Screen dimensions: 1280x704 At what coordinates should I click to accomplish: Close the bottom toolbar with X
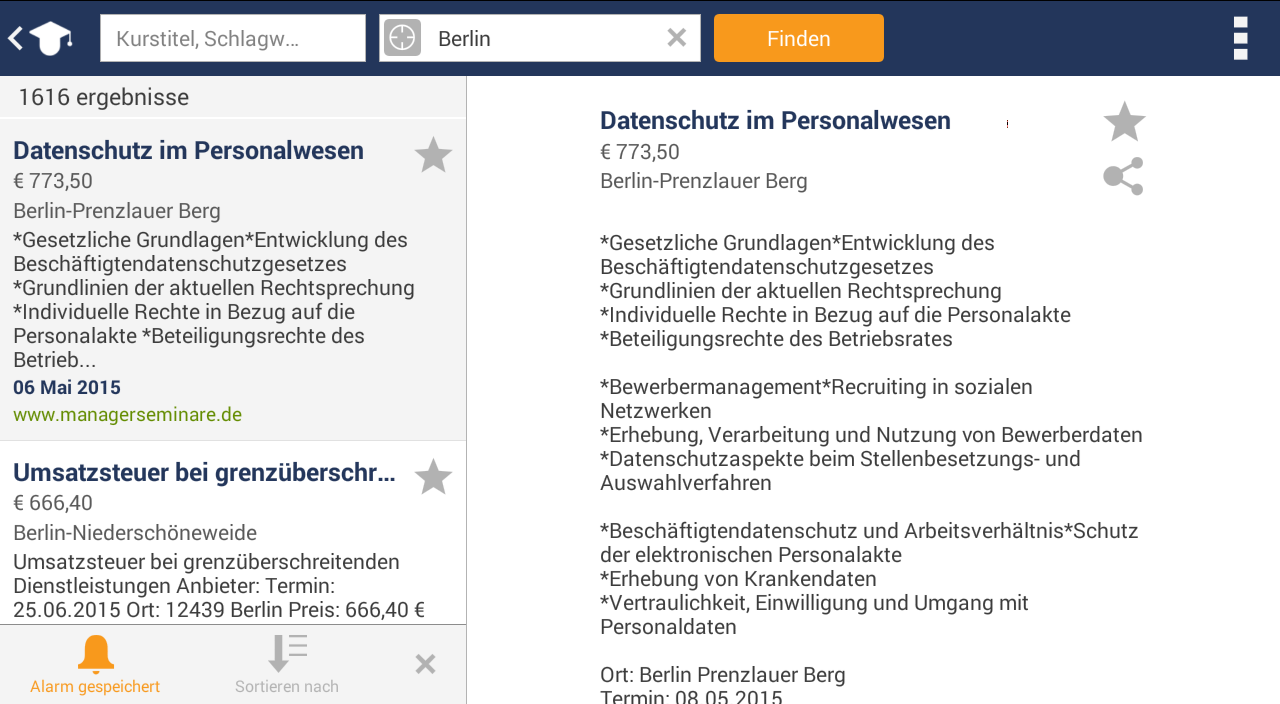[x=425, y=664]
